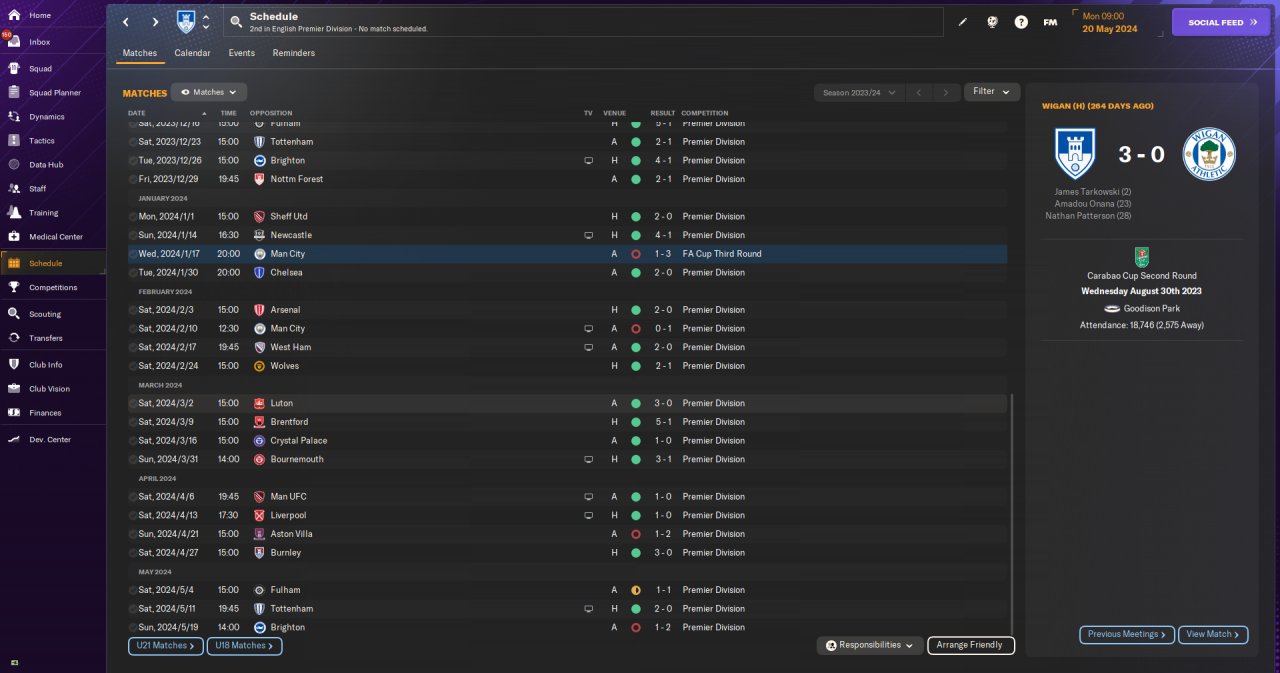The width and height of the screenshot is (1280, 673).
Task: Expand the Matches view dropdown
Action: 209,92
